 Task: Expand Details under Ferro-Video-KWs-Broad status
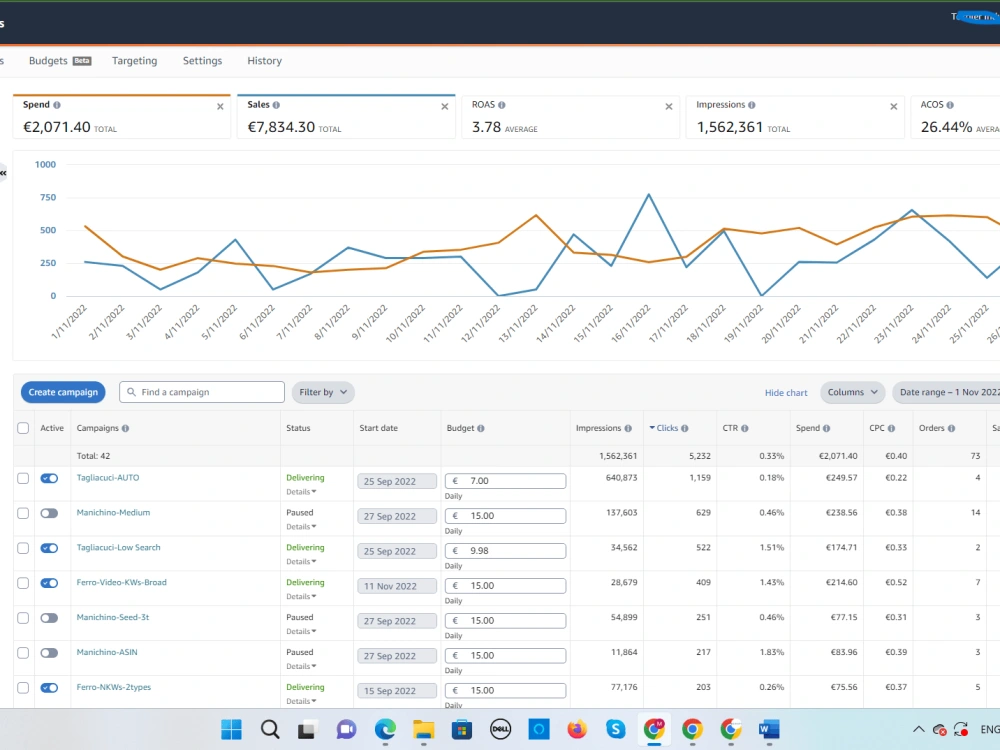click(x=301, y=596)
